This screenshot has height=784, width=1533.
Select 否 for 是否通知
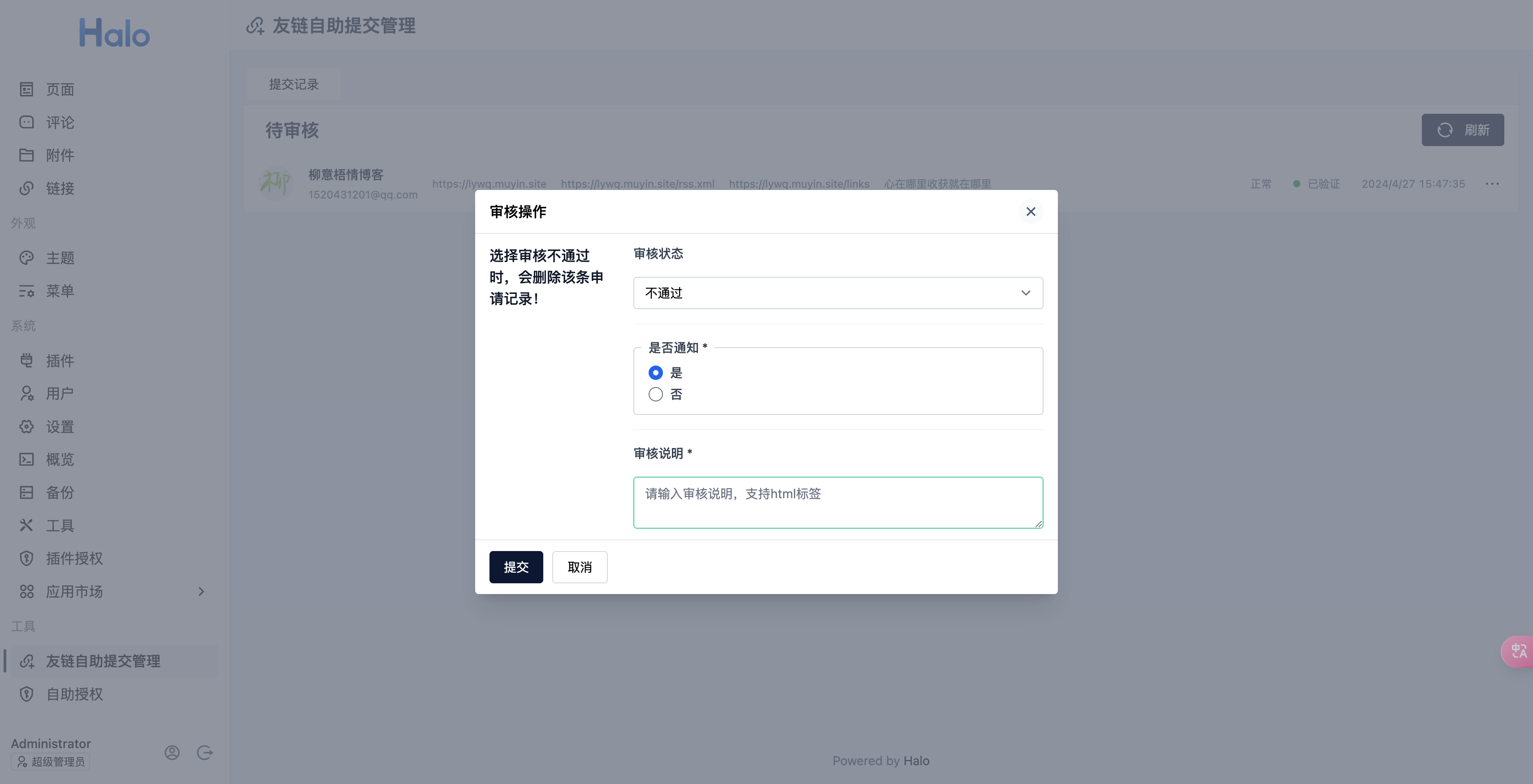point(655,394)
